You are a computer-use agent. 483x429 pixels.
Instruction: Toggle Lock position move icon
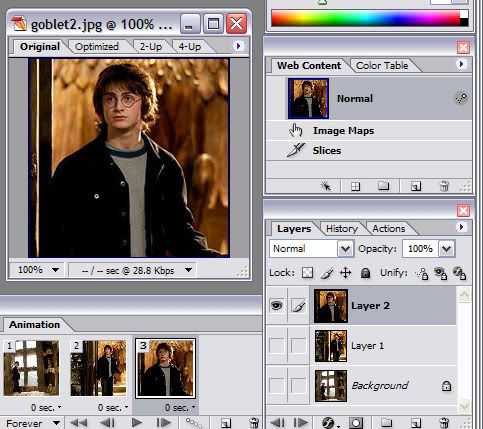346,273
